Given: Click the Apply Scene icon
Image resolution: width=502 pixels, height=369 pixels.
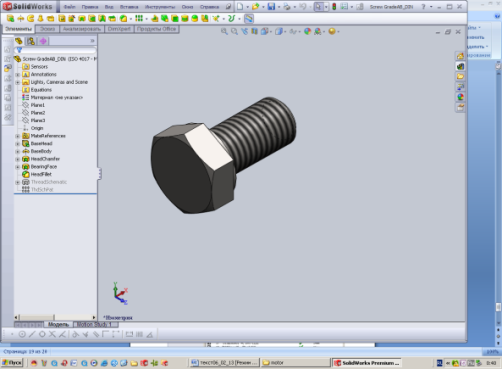Looking at the screenshot, I should 318,31.
